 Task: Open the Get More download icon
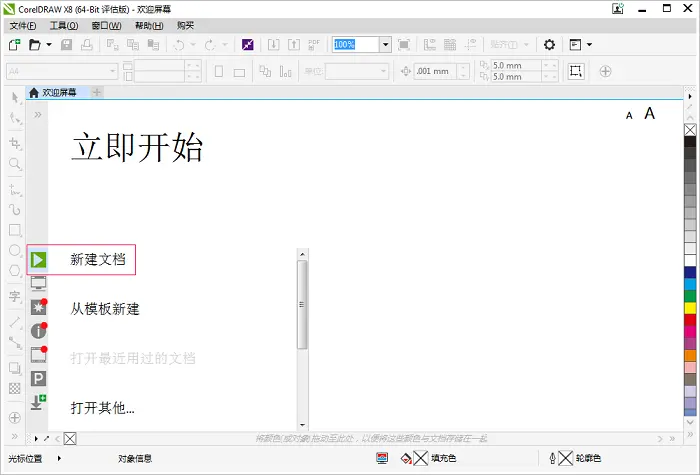tap(38, 402)
